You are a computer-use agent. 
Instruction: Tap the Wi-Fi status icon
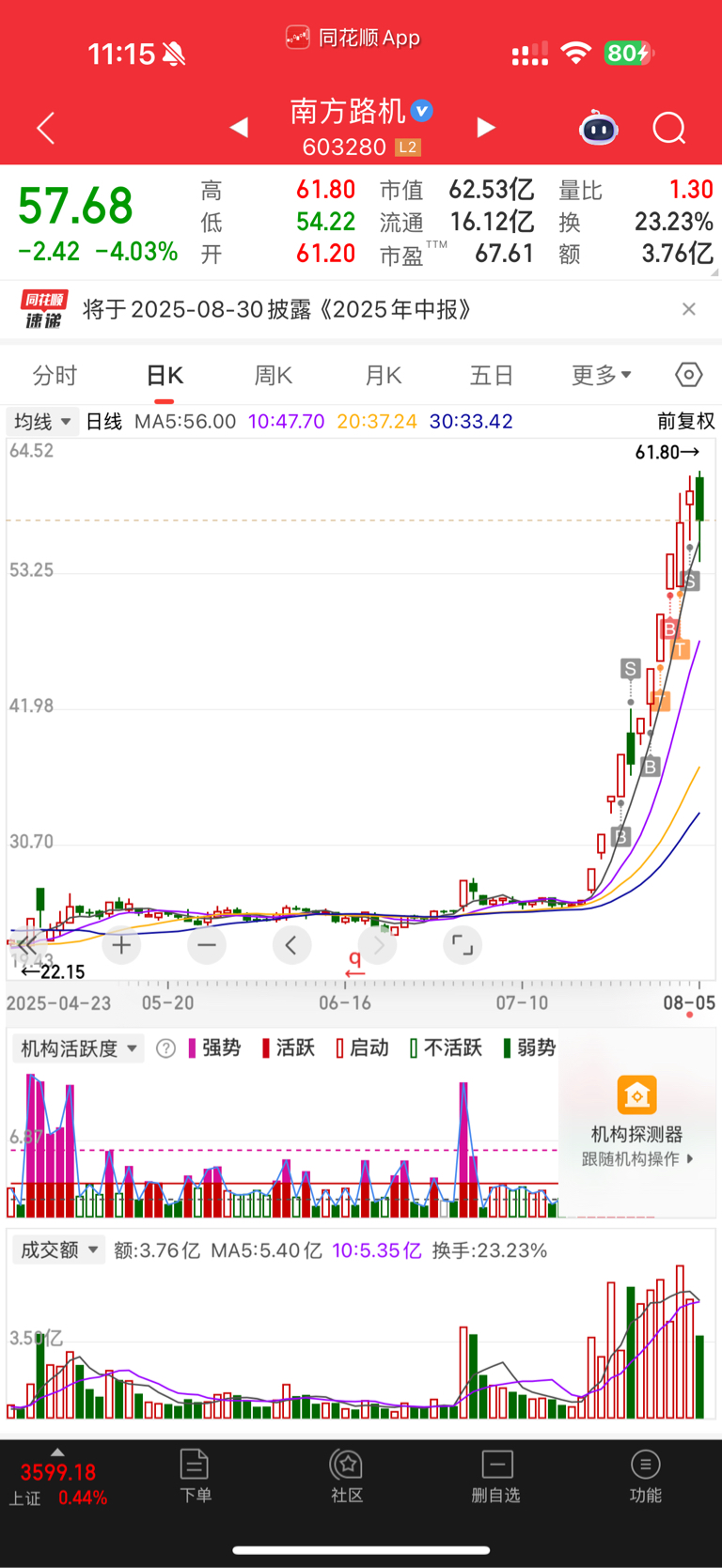[x=575, y=54]
